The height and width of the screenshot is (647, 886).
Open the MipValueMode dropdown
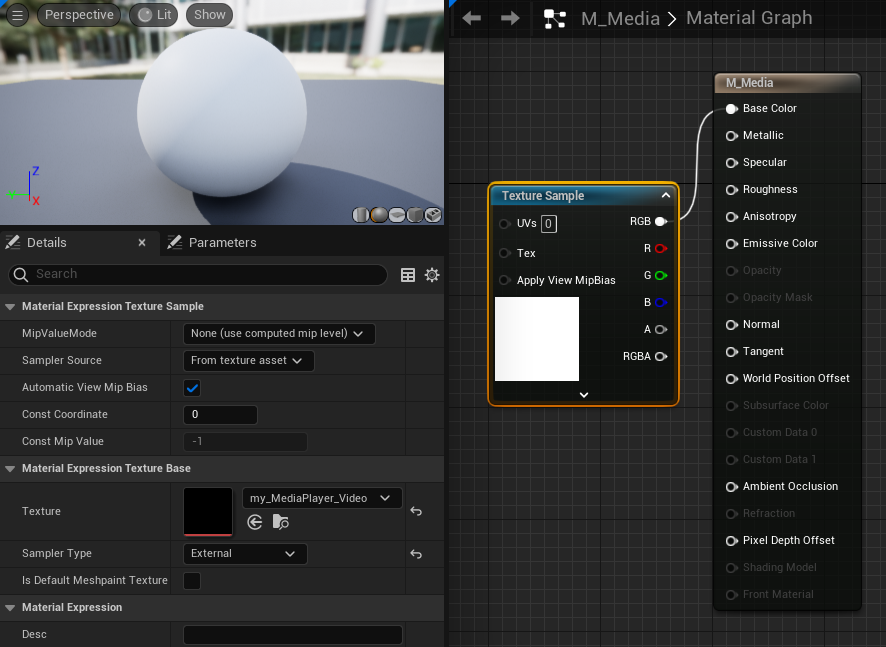pyautogui.click(x=279, y=334)
